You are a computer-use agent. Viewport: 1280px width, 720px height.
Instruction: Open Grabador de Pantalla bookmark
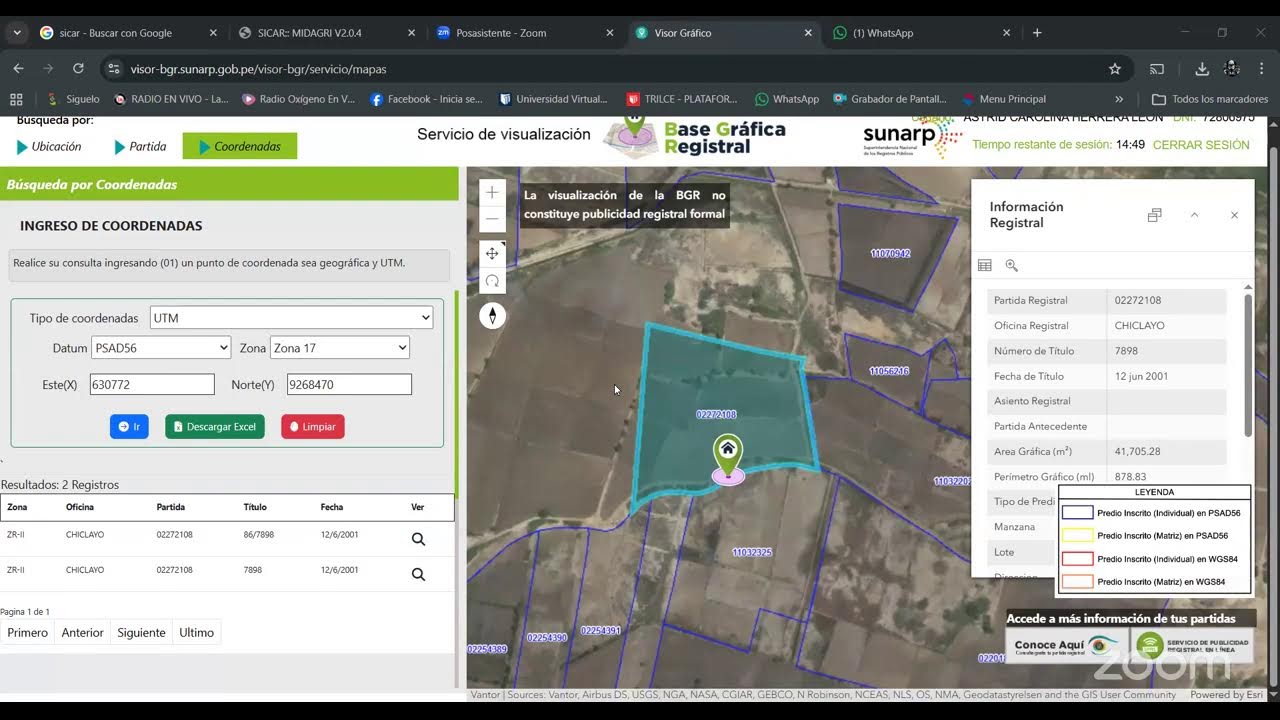coord(889,99)
